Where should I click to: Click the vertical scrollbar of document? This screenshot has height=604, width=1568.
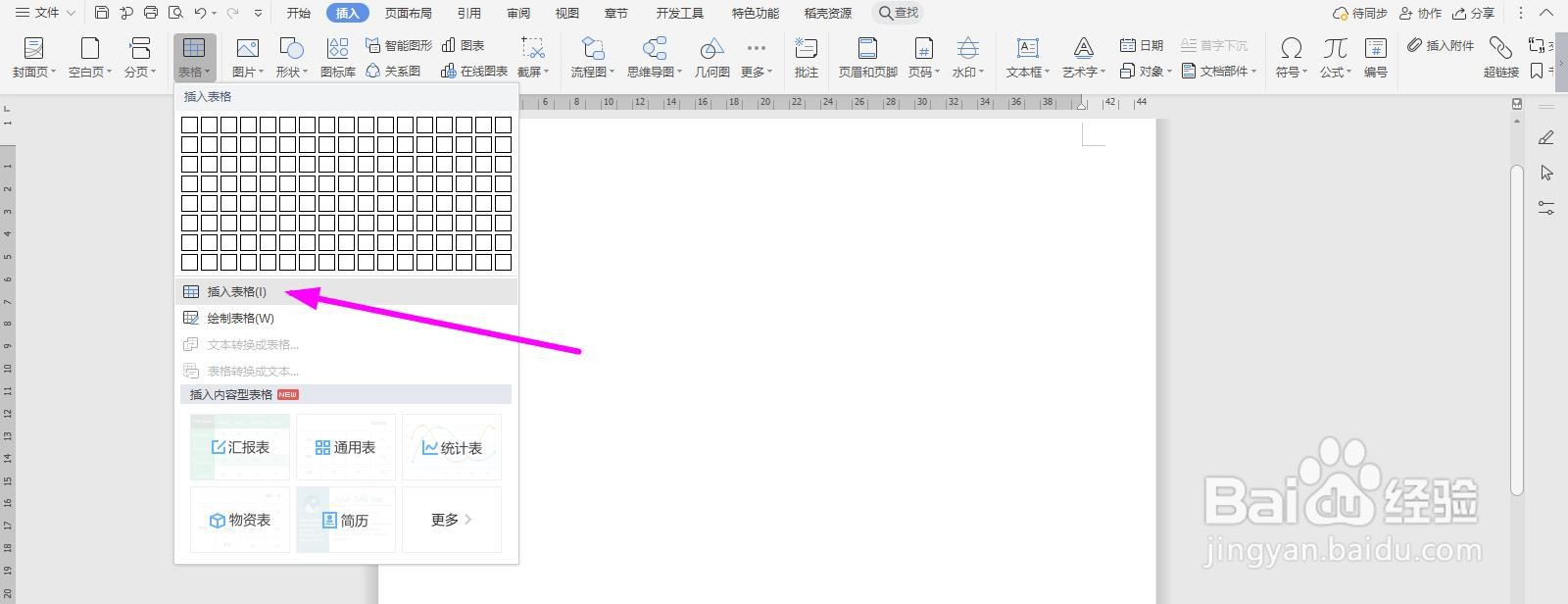1517,328
